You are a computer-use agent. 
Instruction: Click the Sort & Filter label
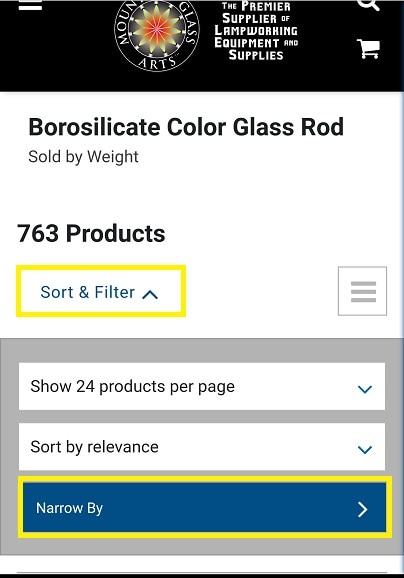[x=88, y=292]
